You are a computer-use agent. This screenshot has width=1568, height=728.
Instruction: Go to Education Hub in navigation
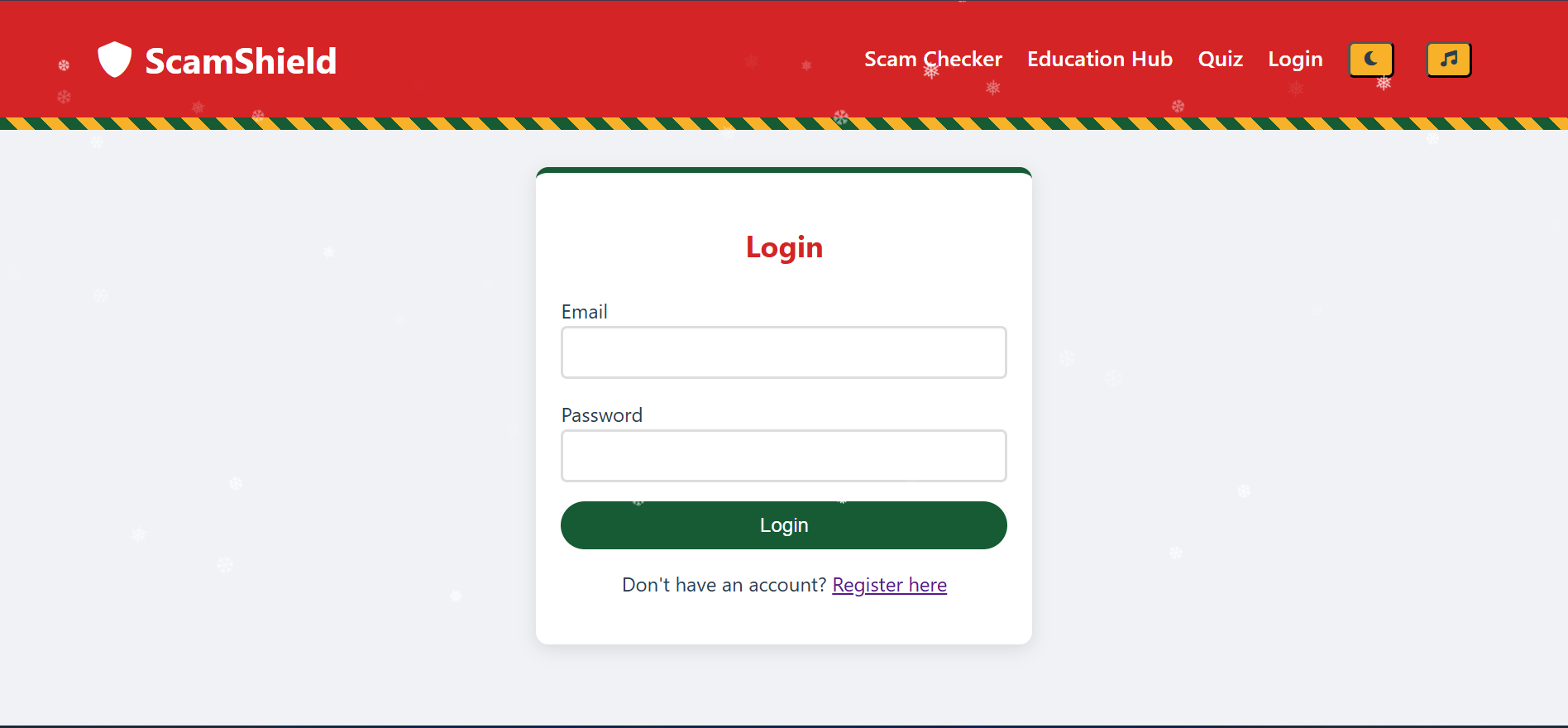(x=1100, y=60)
